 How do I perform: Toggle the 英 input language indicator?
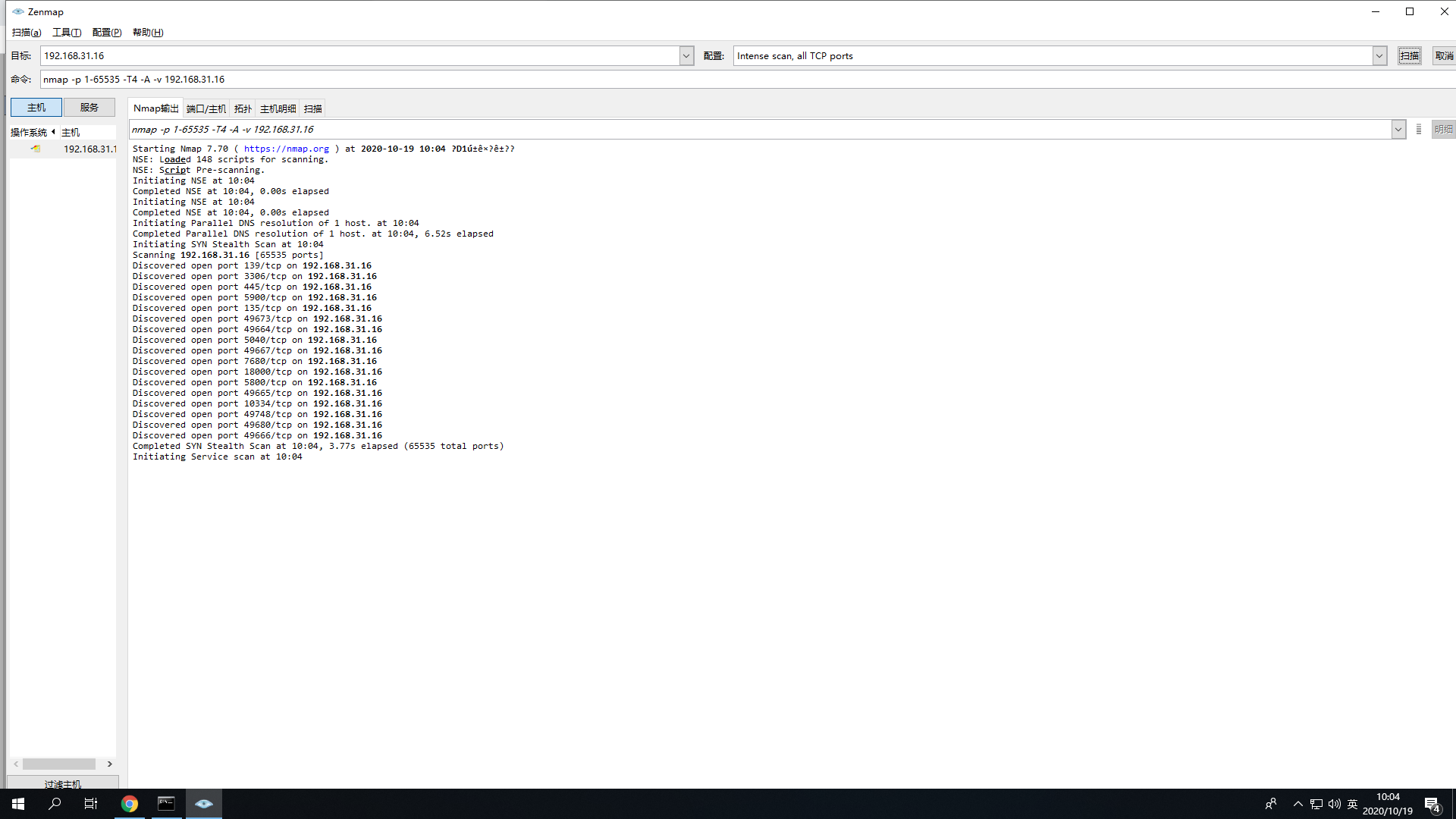[x=1352, y=804]
